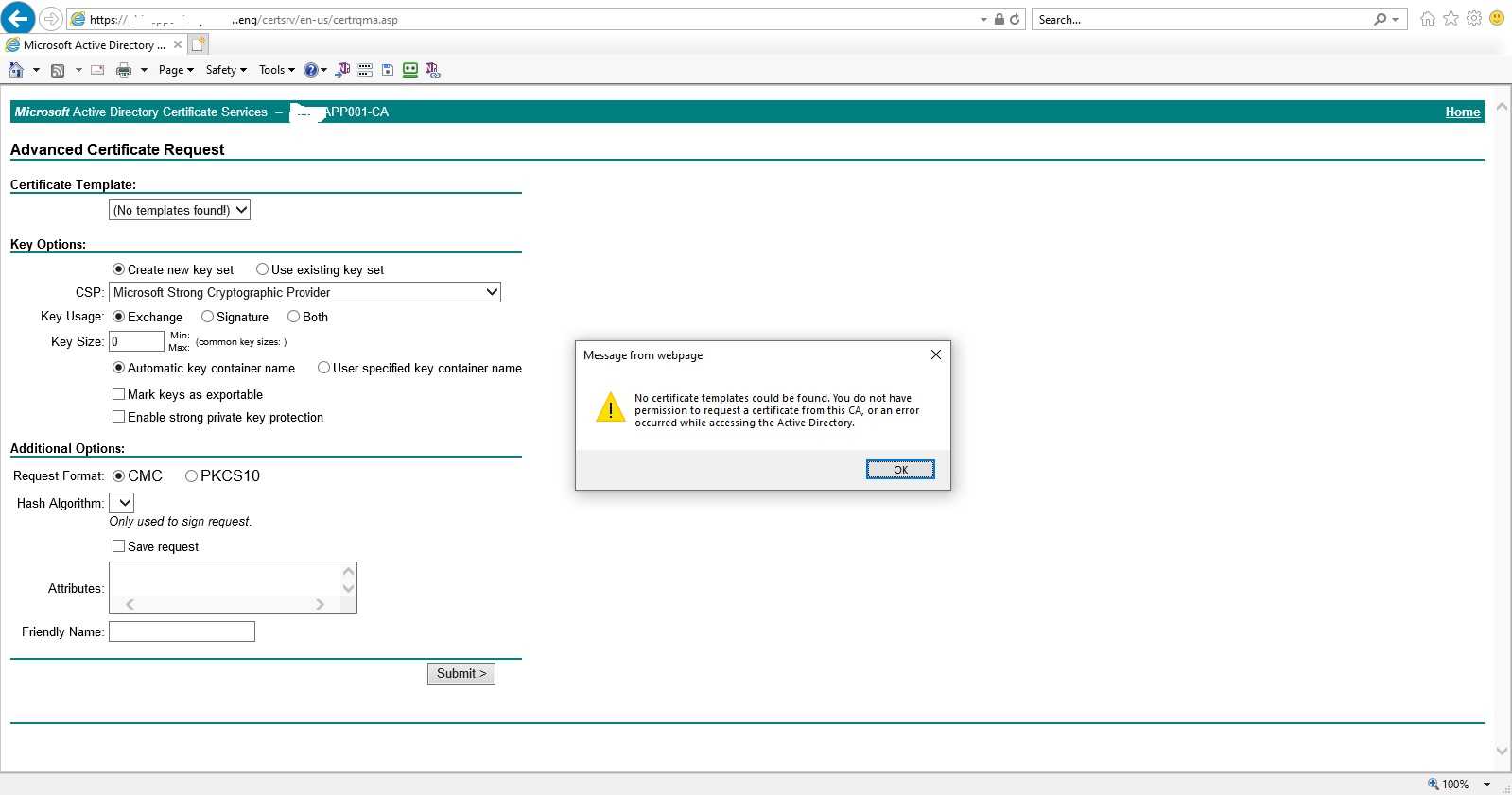Screen dimensions: 1512x795
Task: Select Create new key set radio button
Action: pyautogui.click(x=118, y=269)
